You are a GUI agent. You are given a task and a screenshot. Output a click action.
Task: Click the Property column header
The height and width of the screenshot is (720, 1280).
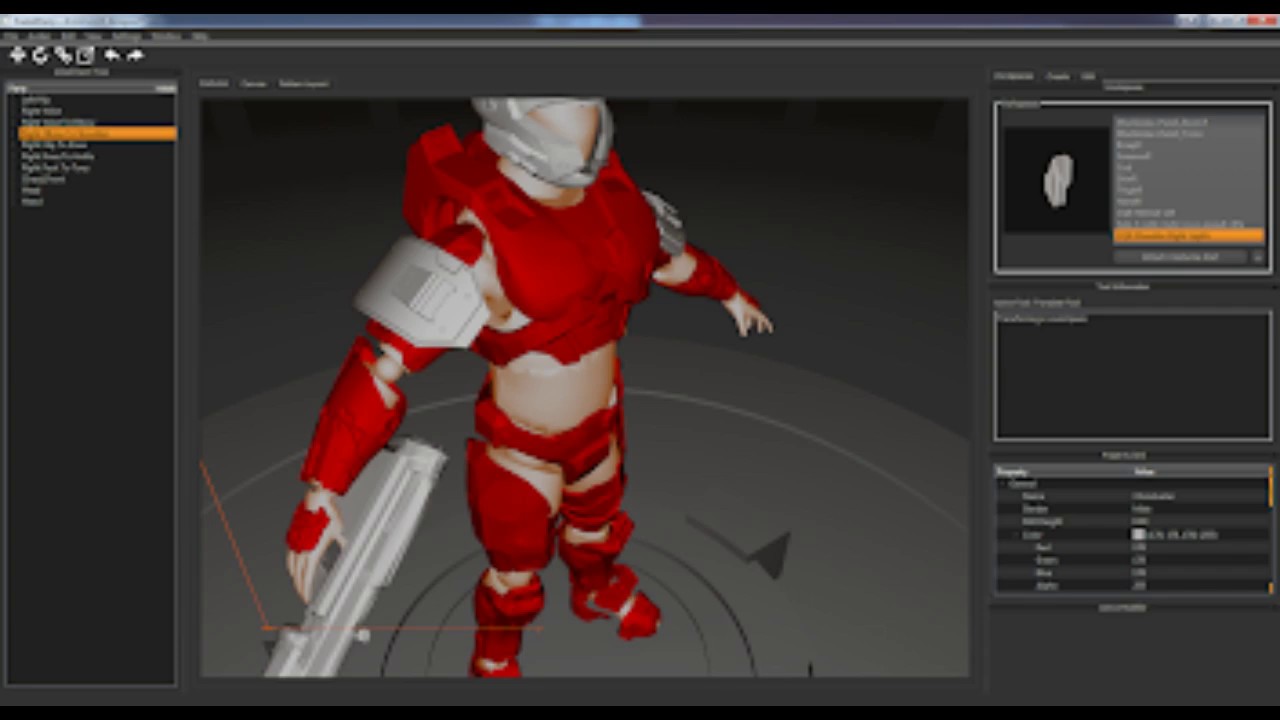1062,471
